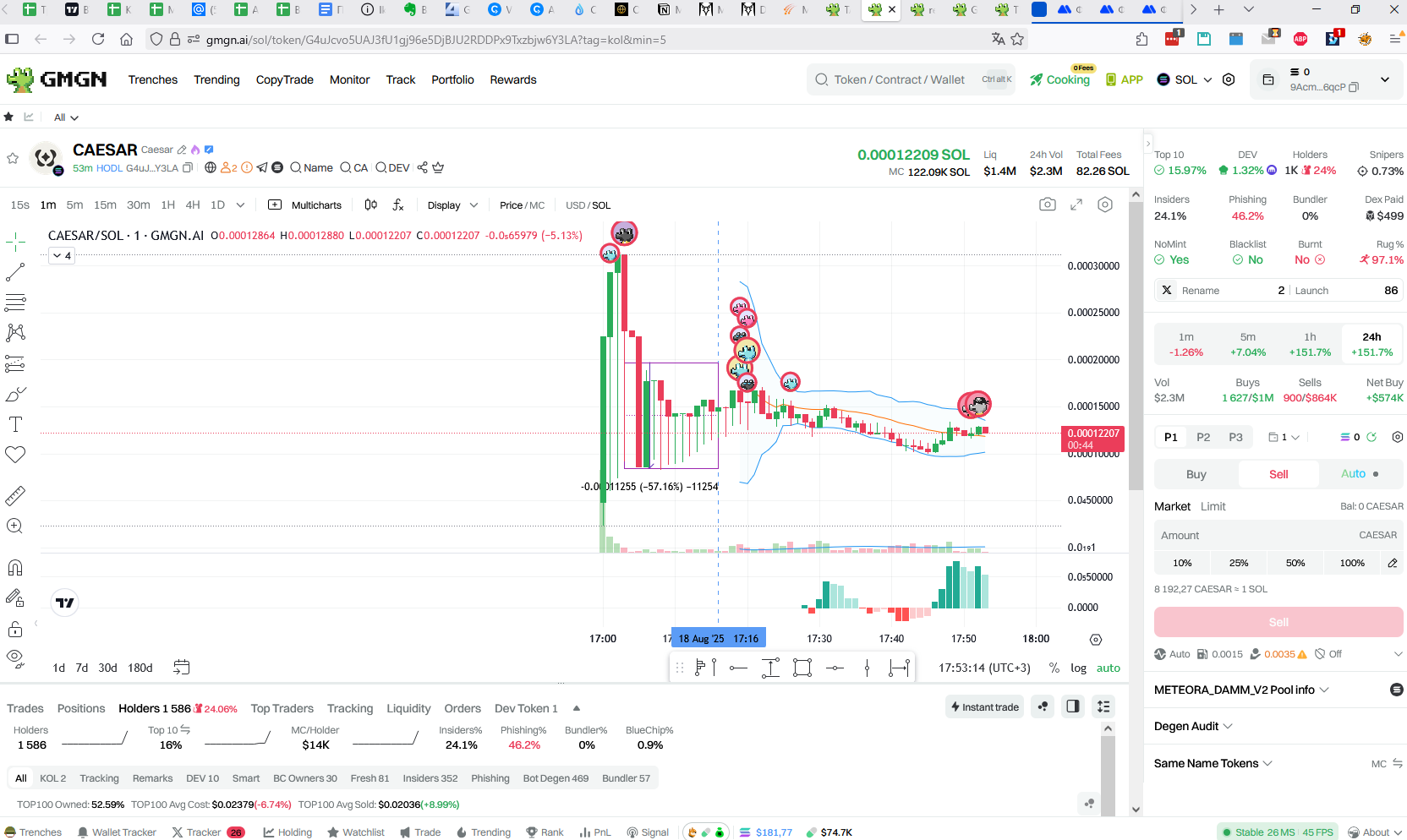
Task: Open chart settings hexagon icon
Action: tap(1105, 205)
